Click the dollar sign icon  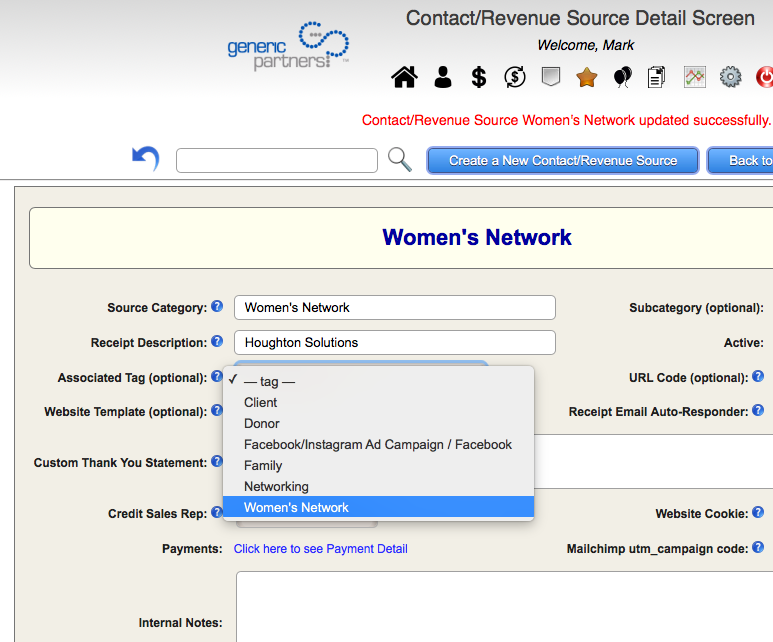(x=479, y=77)
